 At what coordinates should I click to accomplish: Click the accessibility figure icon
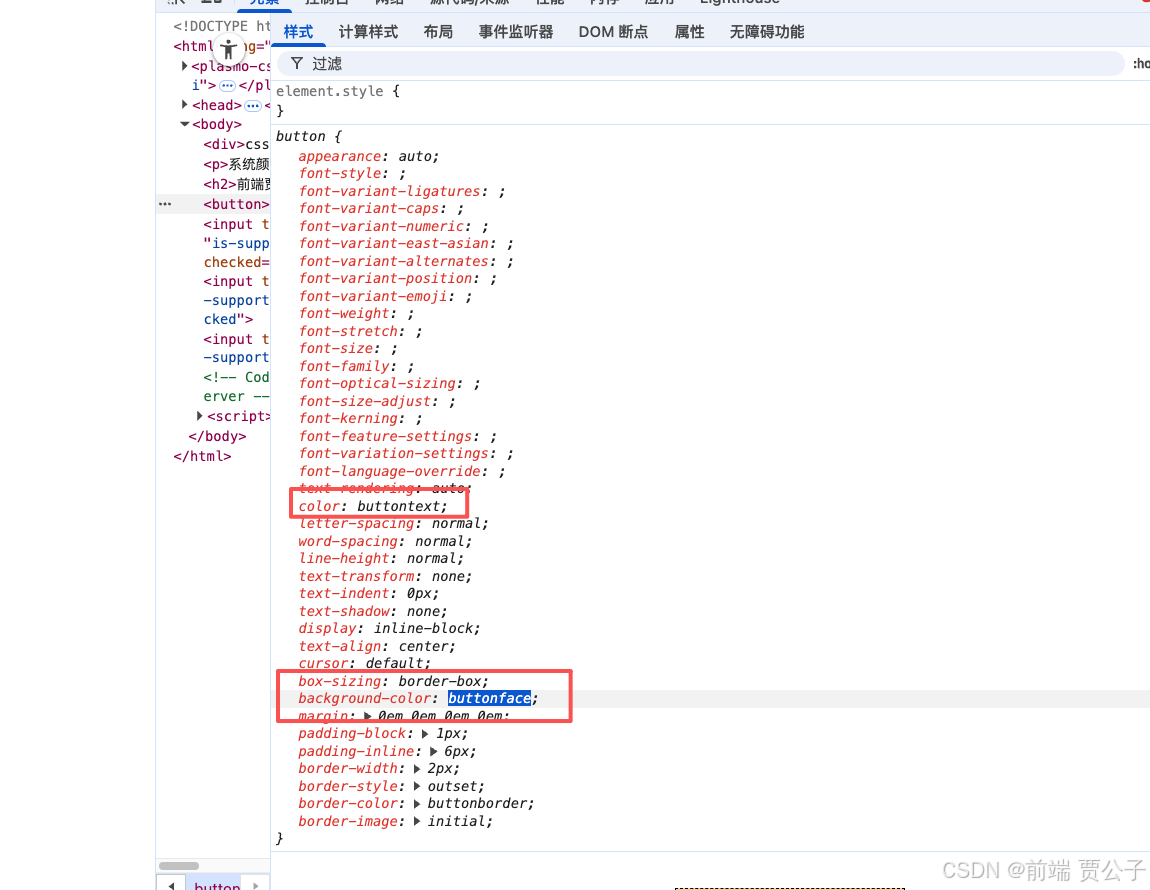coord(229,49)
